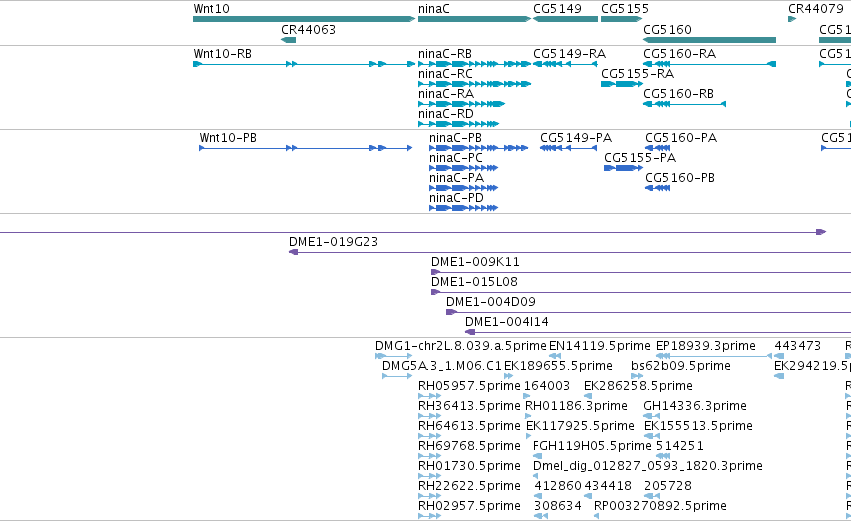The image size is (851, 521).
Task: Select the 514251 feature
Action: (663, 456)
